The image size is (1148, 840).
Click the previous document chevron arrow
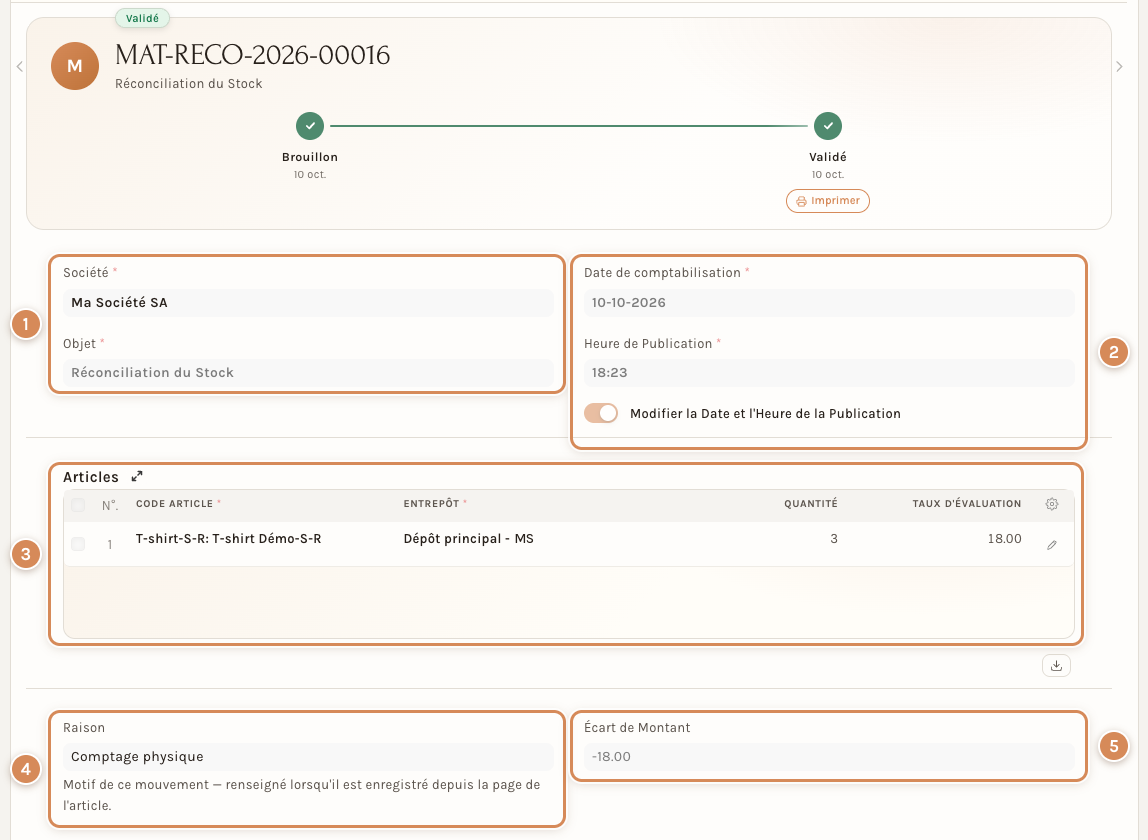(20, 67)
